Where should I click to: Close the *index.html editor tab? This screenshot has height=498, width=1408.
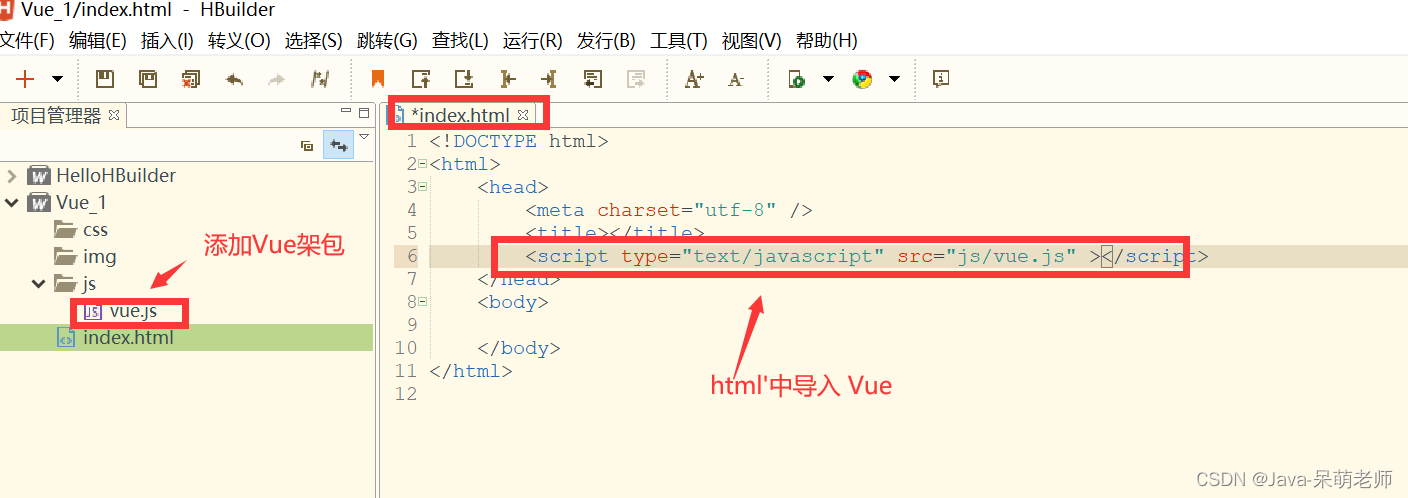[x=523, y=115]
